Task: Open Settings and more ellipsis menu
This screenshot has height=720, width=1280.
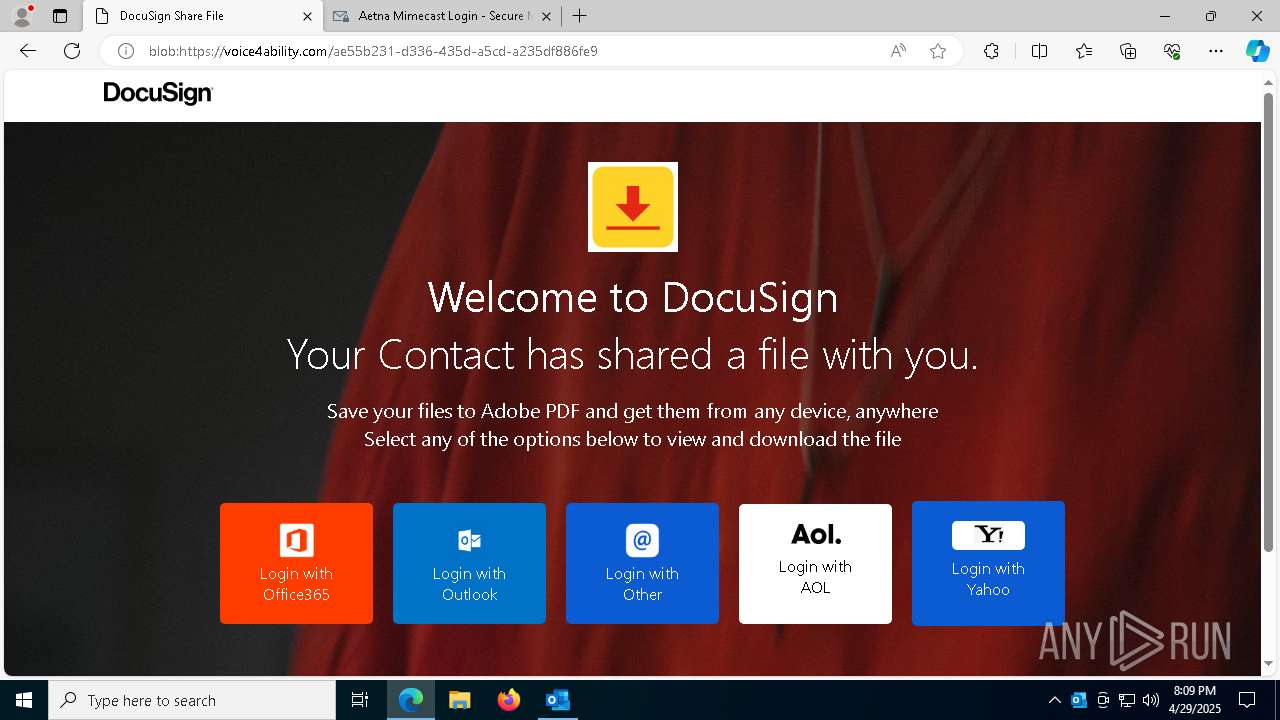Action: 1216,51
